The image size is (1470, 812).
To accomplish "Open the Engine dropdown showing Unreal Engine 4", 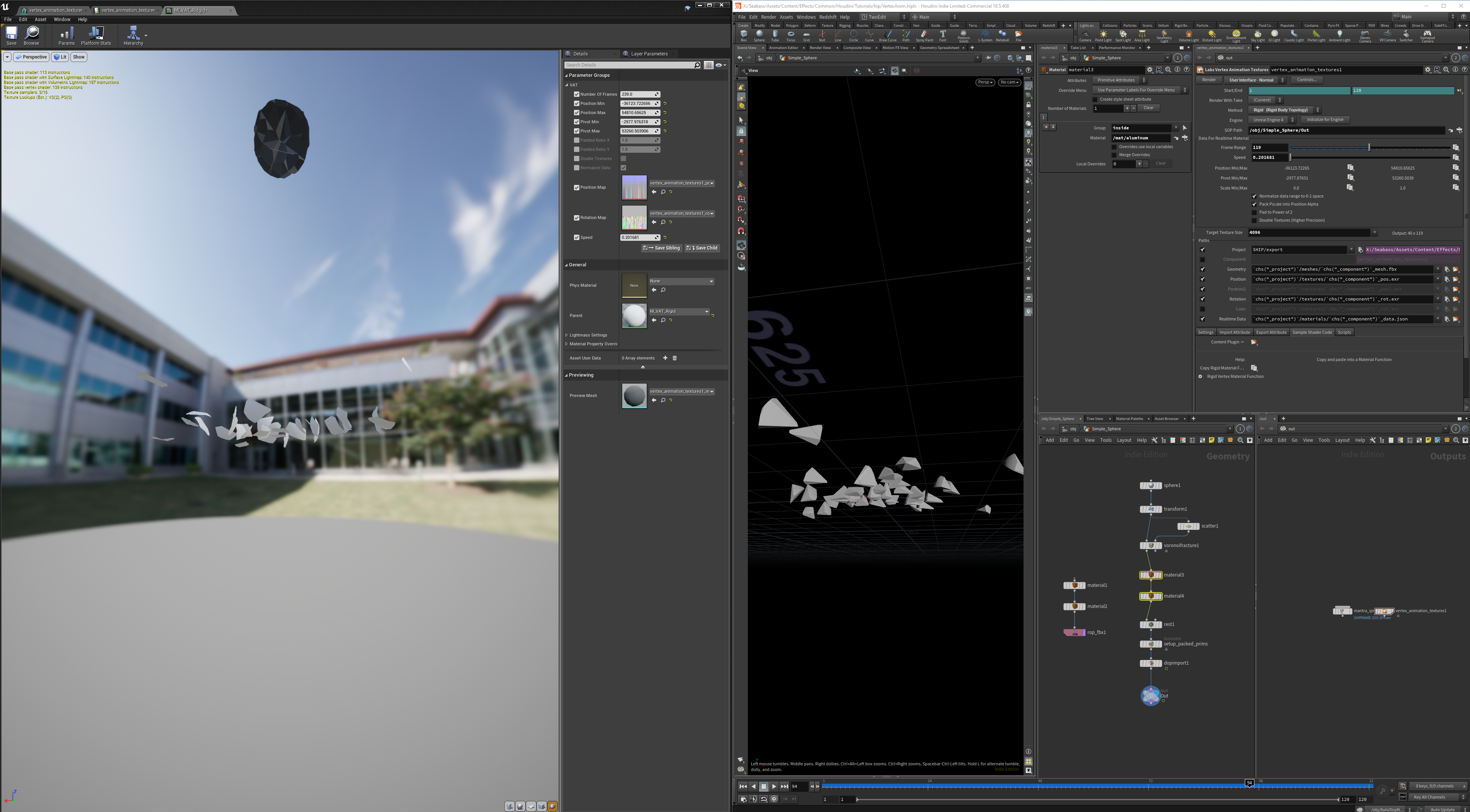I will click(1272, 120).
